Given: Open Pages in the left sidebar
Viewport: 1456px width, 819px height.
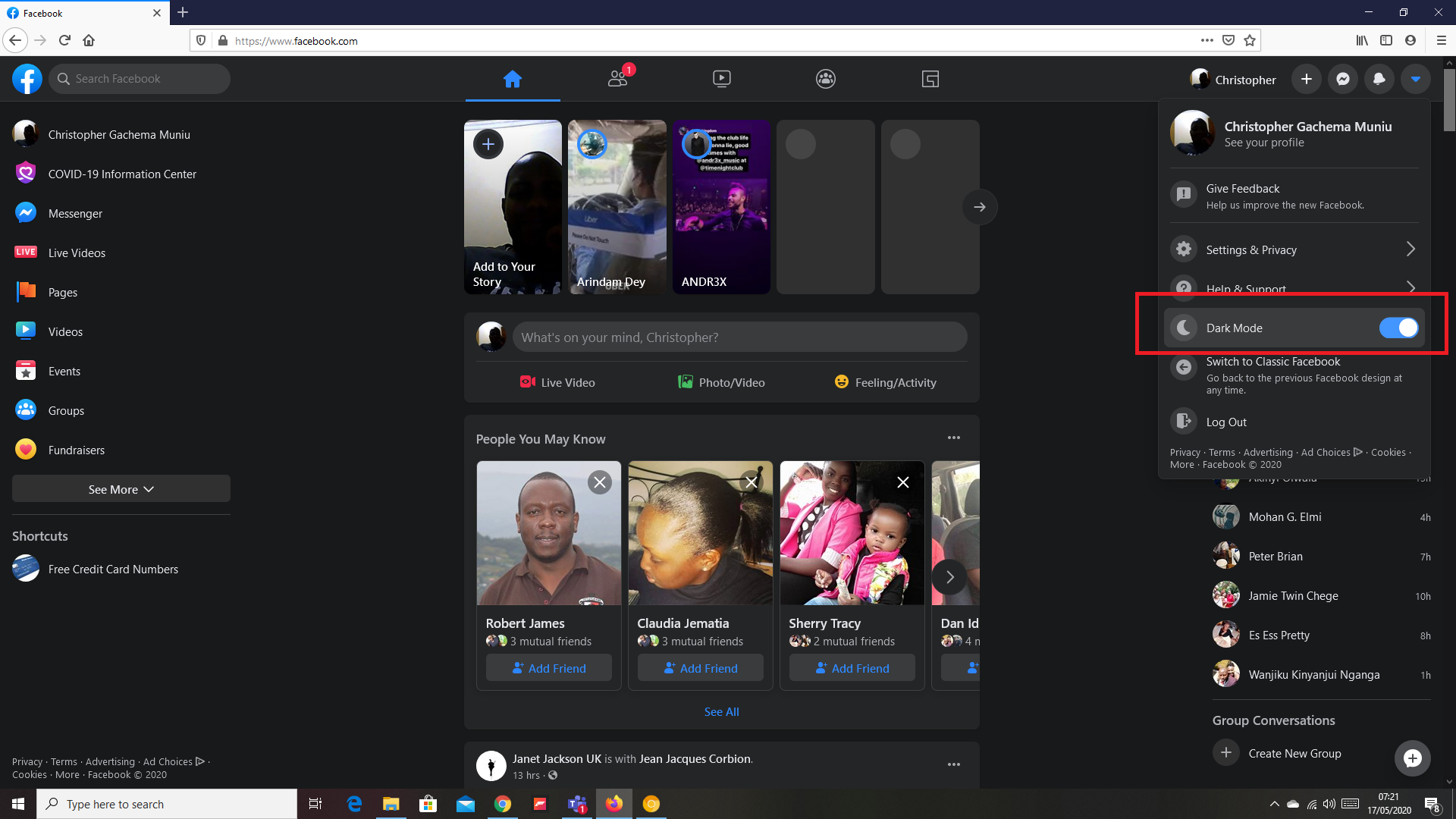Looking at the screenshot, I should click(121, 292).
